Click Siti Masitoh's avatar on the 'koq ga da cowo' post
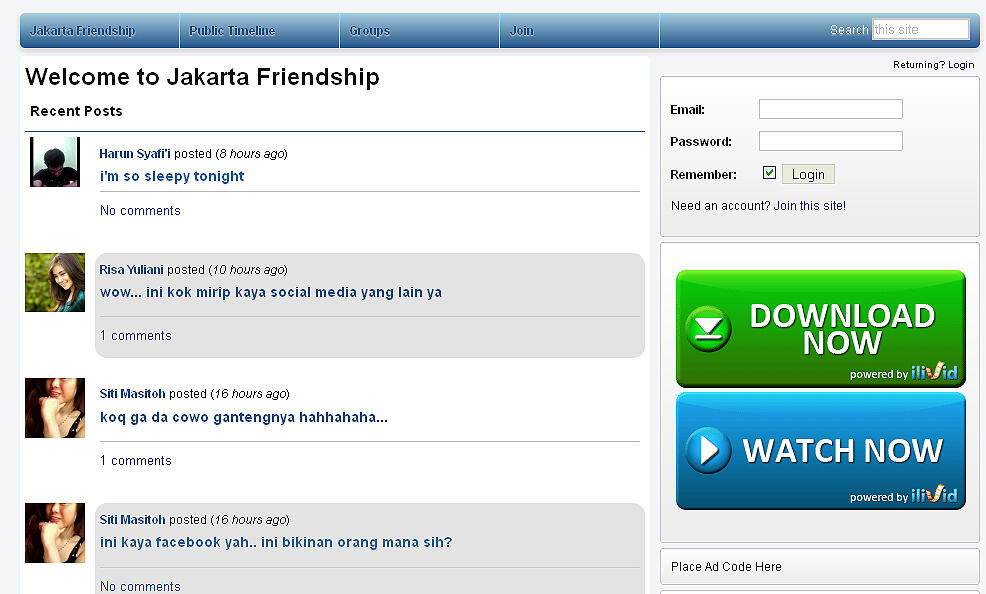Viewport: 986px width, 594px height. click(x=55, y=408)
